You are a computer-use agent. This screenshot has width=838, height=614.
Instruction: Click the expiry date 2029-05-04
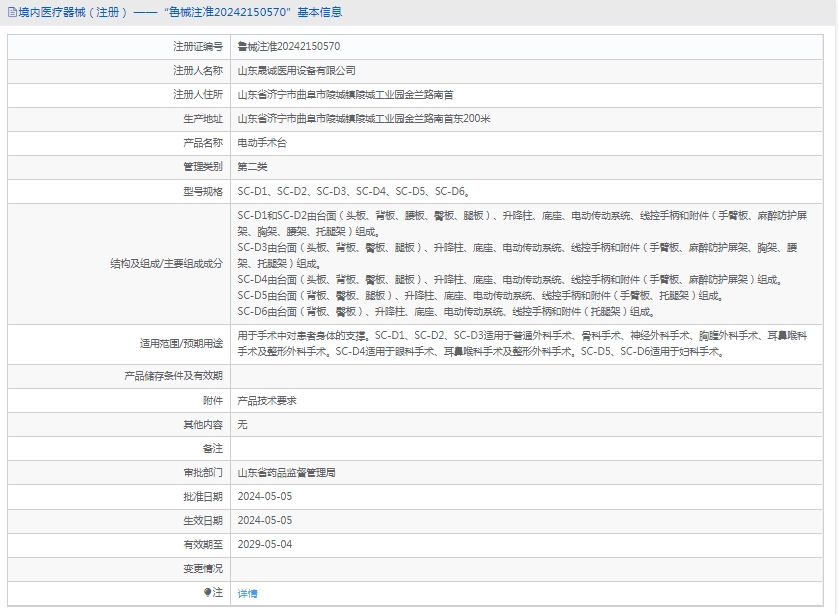coord(264,544)
